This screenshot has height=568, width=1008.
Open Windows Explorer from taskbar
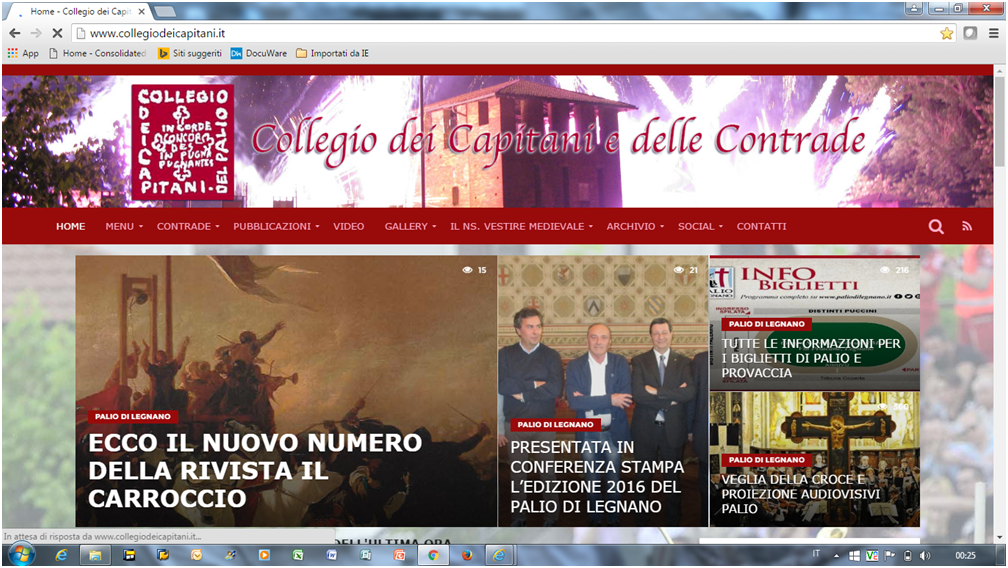click(95, 555)
